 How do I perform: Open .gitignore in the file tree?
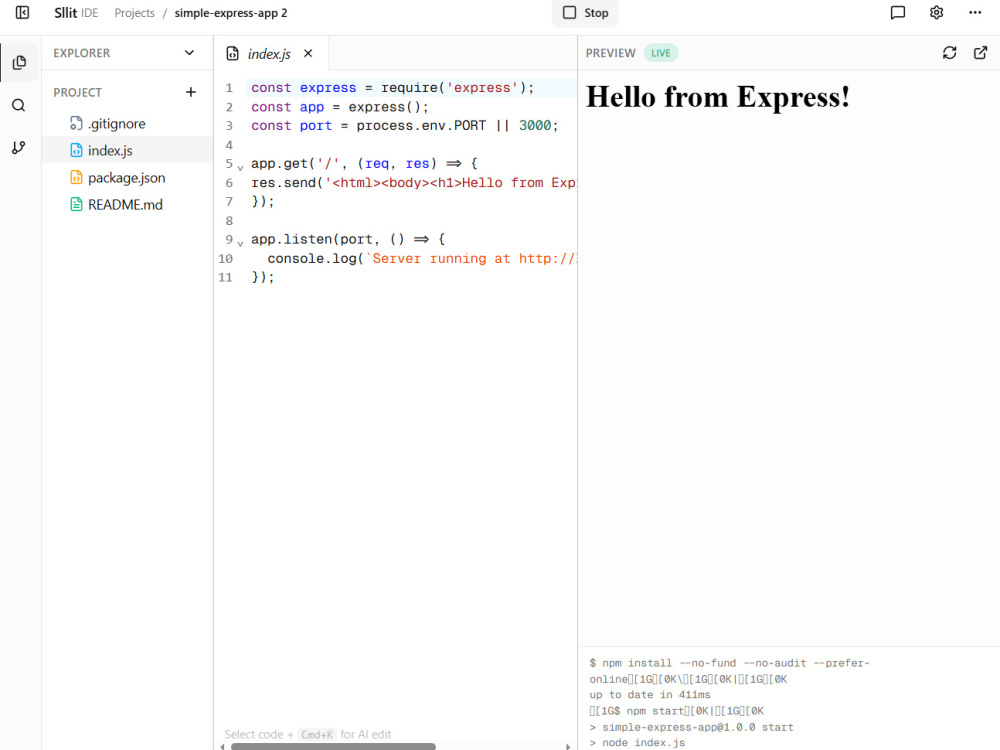(x=127, y=123)
